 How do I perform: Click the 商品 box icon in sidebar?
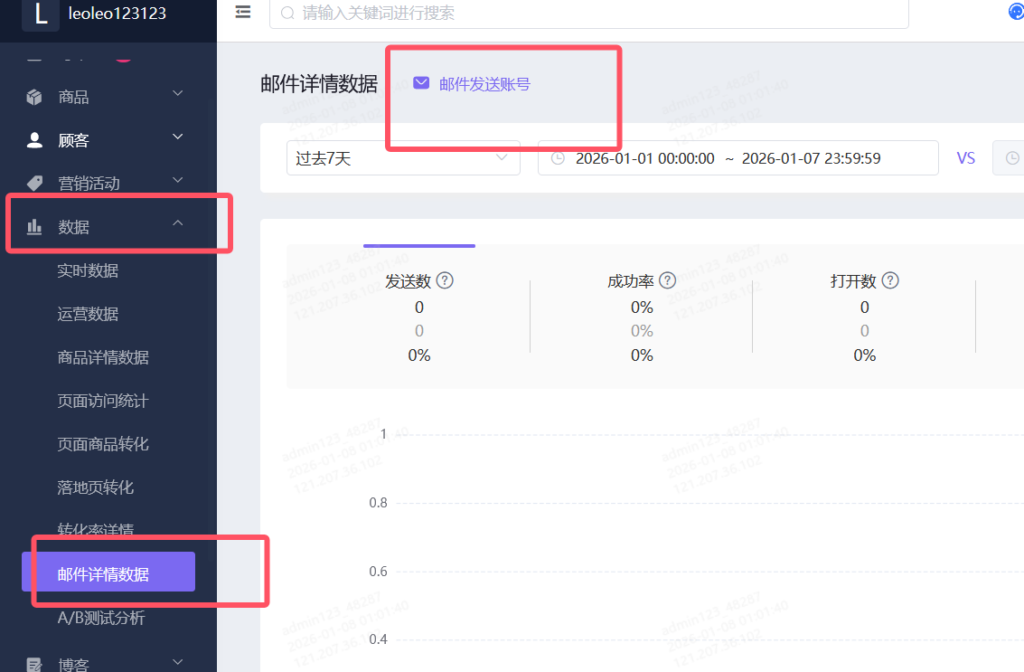point(35,97)
